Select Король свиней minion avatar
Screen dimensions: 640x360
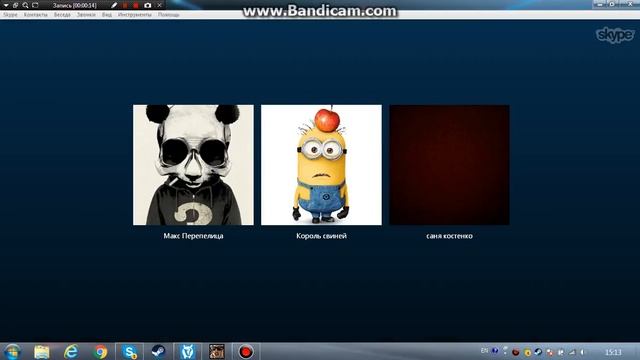[x=322, y=165]
